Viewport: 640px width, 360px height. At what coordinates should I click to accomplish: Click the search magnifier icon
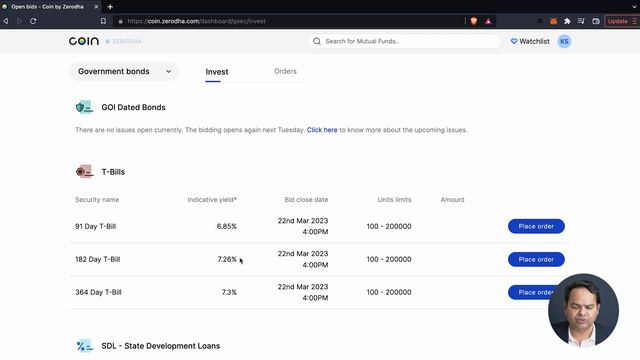pos(317,41)
